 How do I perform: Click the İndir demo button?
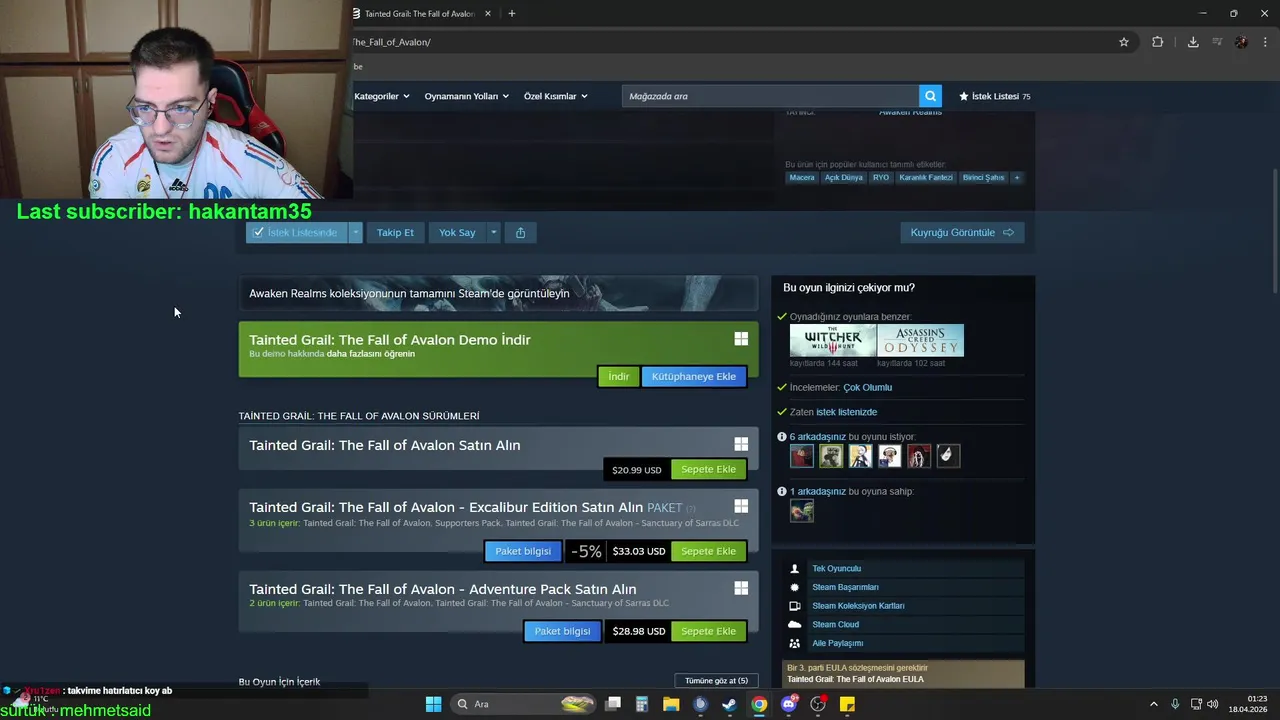point(619,376)
